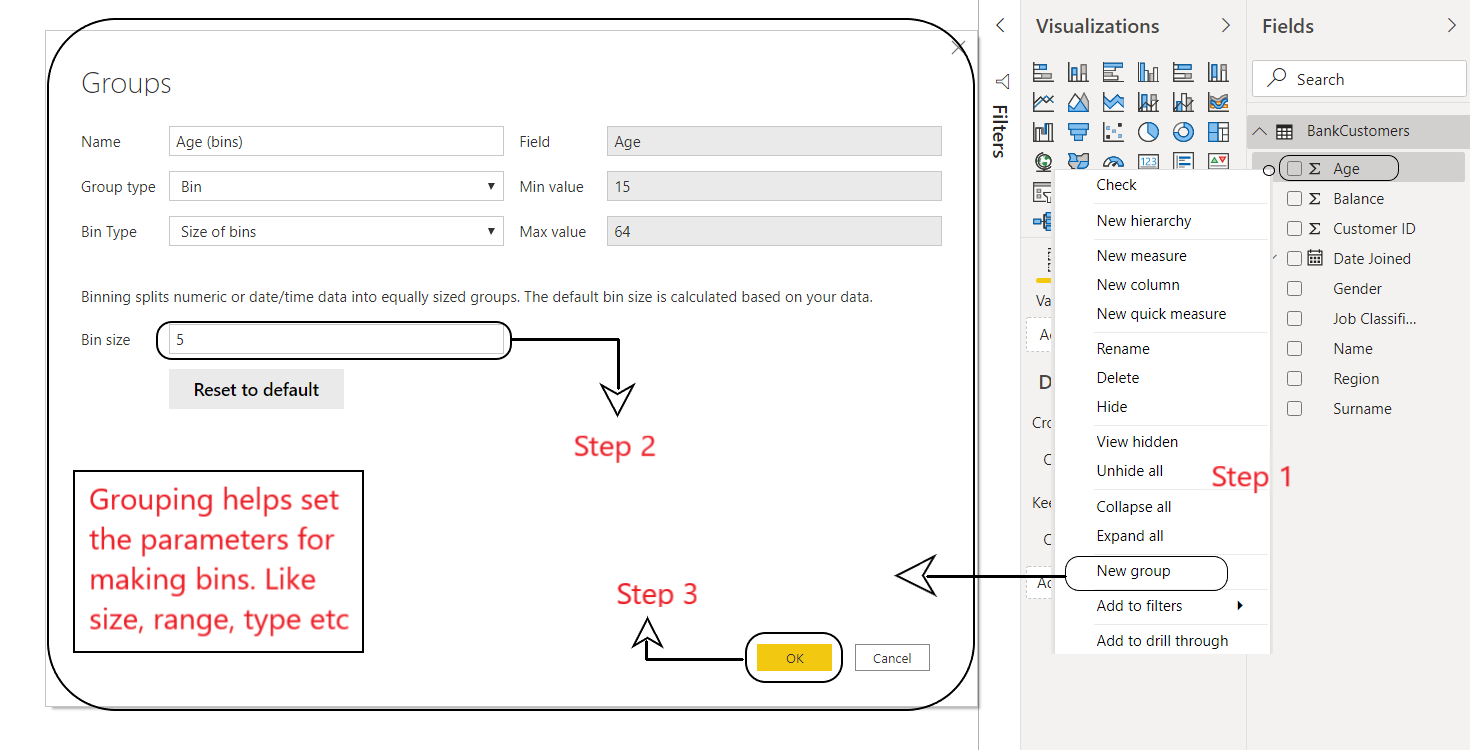Click into the Bin size field
This screenshot has height=750, width=1470.
coord(336,340)
